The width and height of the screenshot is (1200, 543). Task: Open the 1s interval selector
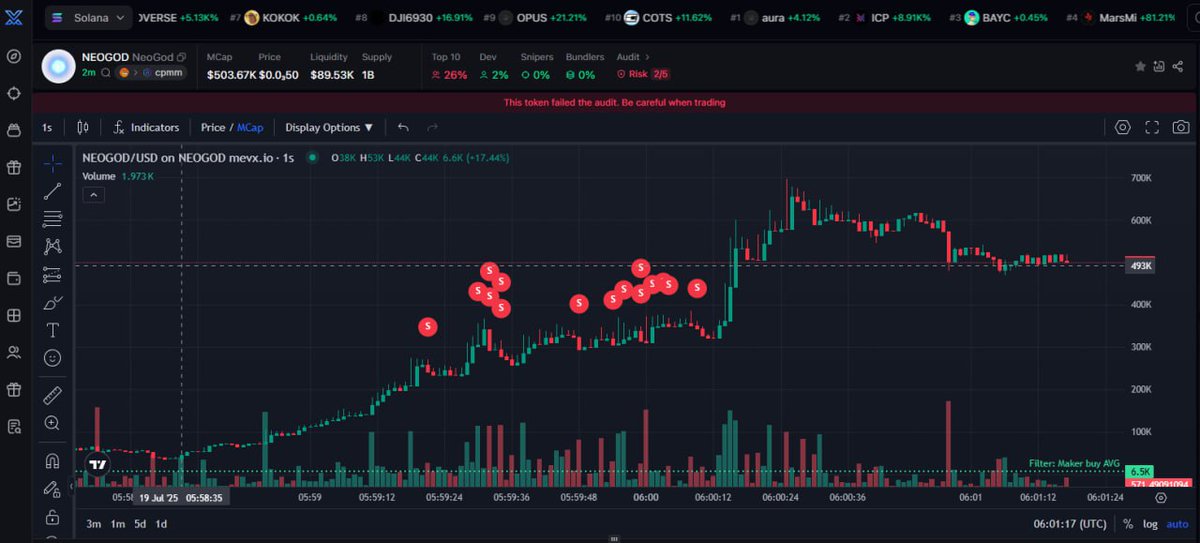[x=47, y=127]
